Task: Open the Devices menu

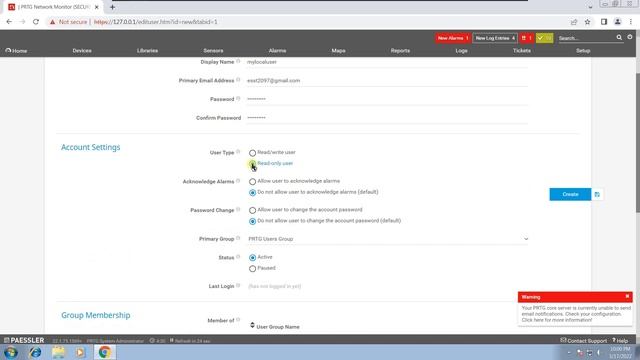Action: click(82, 51)
